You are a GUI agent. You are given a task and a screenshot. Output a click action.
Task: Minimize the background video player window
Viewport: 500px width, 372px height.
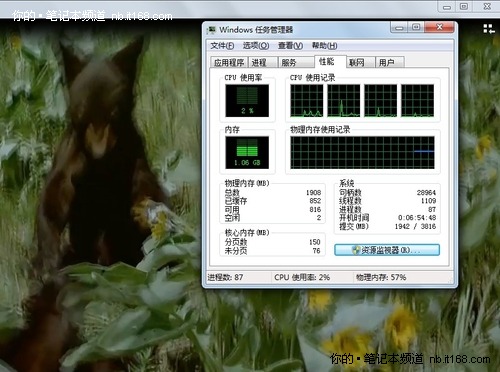tap(447, 7)
